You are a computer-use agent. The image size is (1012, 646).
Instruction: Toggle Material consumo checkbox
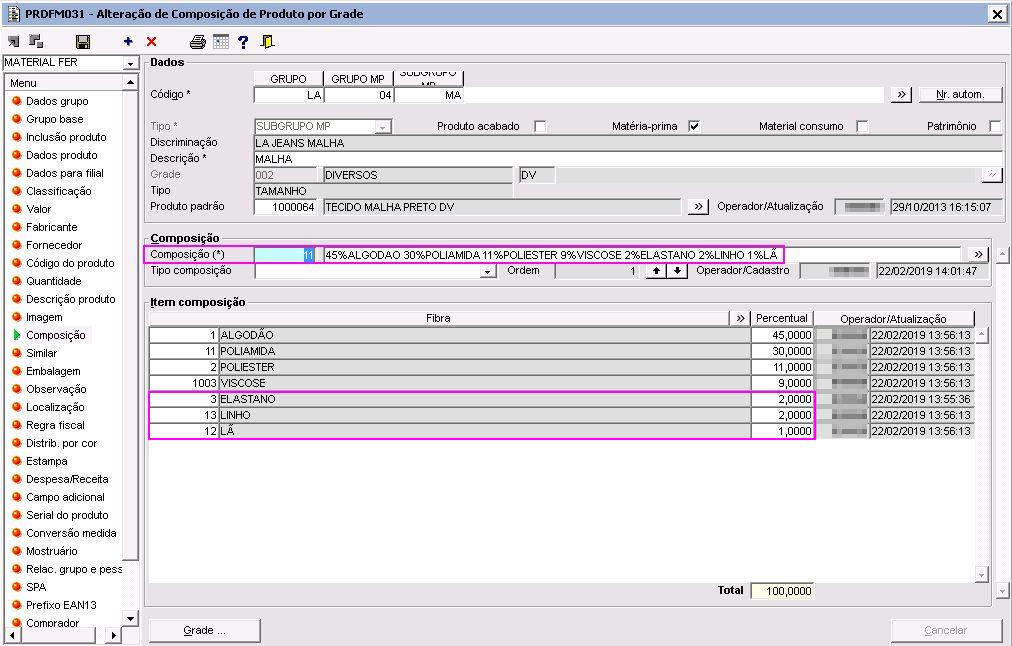tap(862, 126)
